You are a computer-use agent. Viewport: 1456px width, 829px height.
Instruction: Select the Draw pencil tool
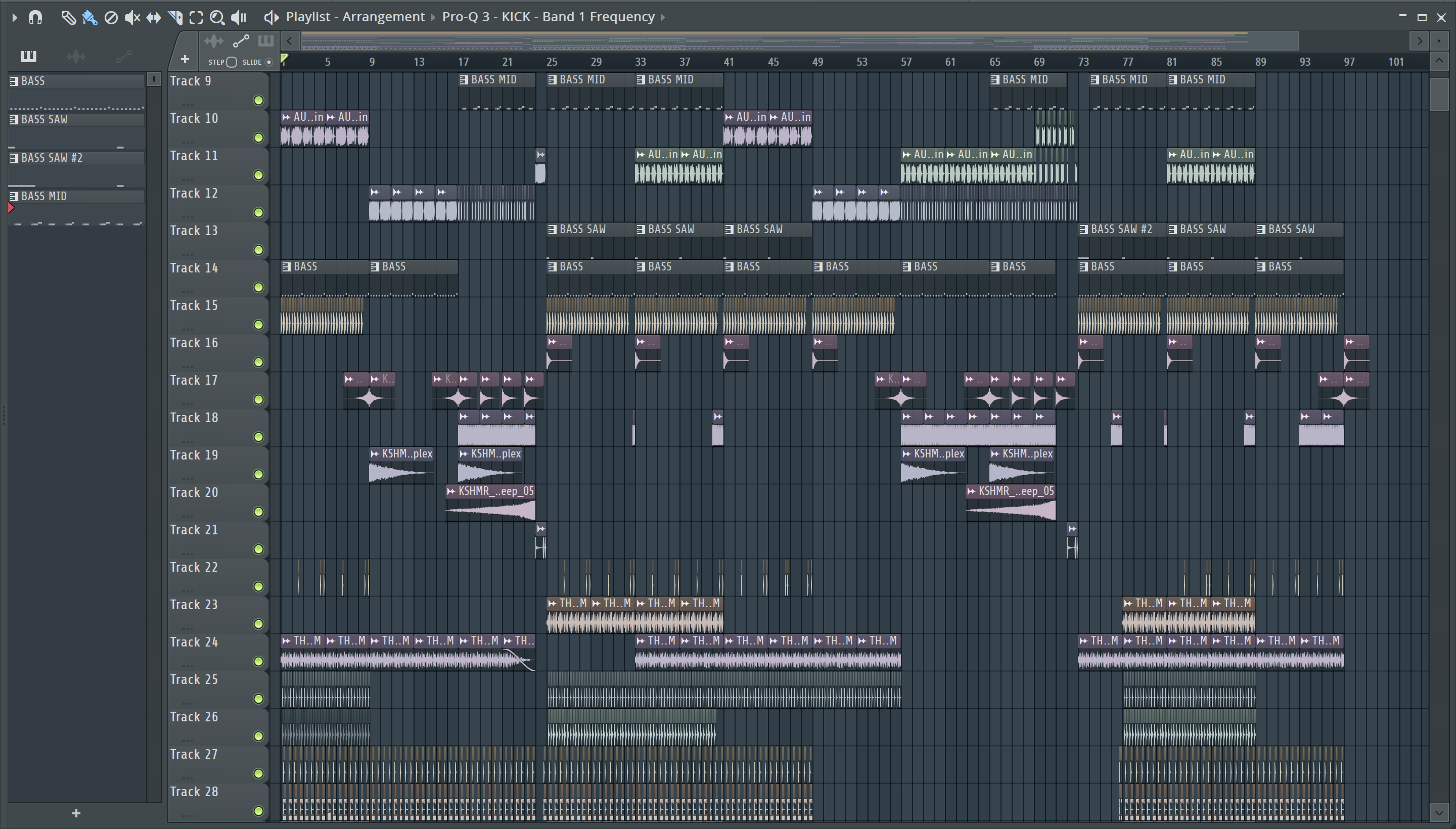coord(68,18)
